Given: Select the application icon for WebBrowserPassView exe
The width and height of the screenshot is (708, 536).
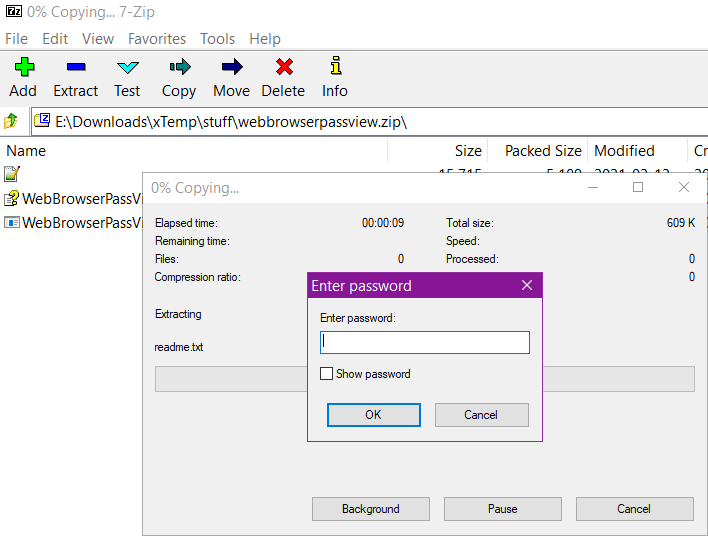Looking at the screenshot, I should [12, 222].
